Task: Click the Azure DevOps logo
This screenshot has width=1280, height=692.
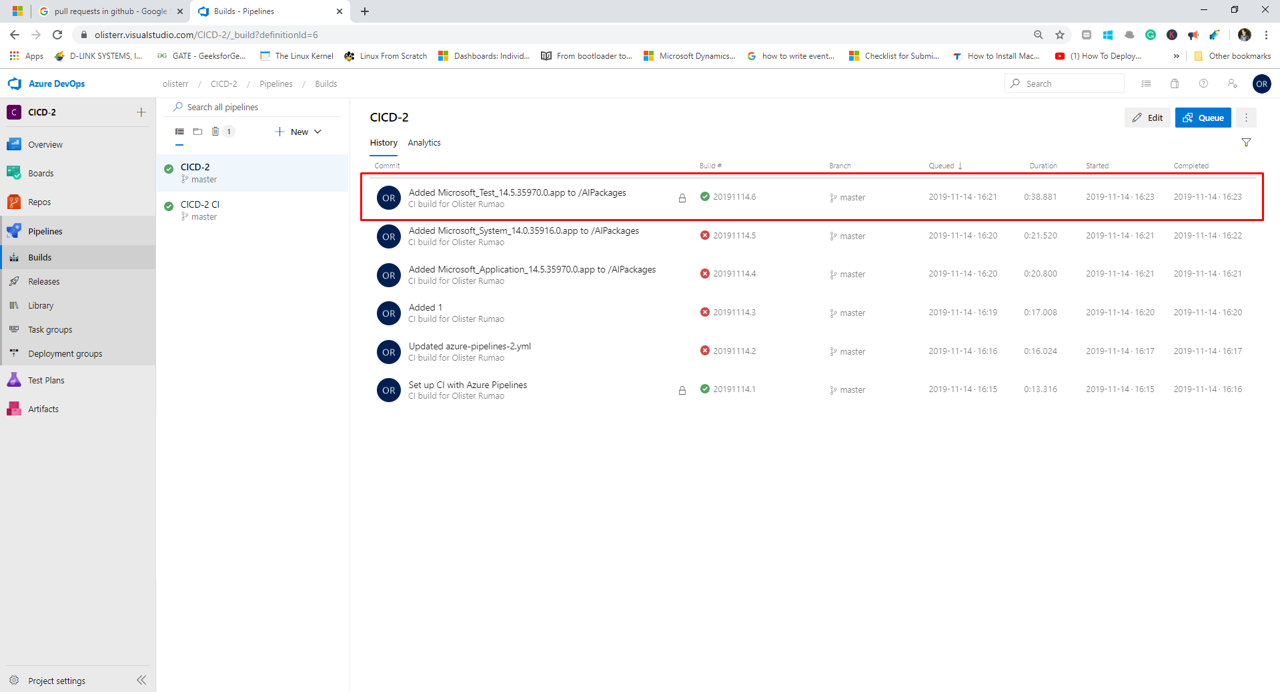Action: click(46, 84)
